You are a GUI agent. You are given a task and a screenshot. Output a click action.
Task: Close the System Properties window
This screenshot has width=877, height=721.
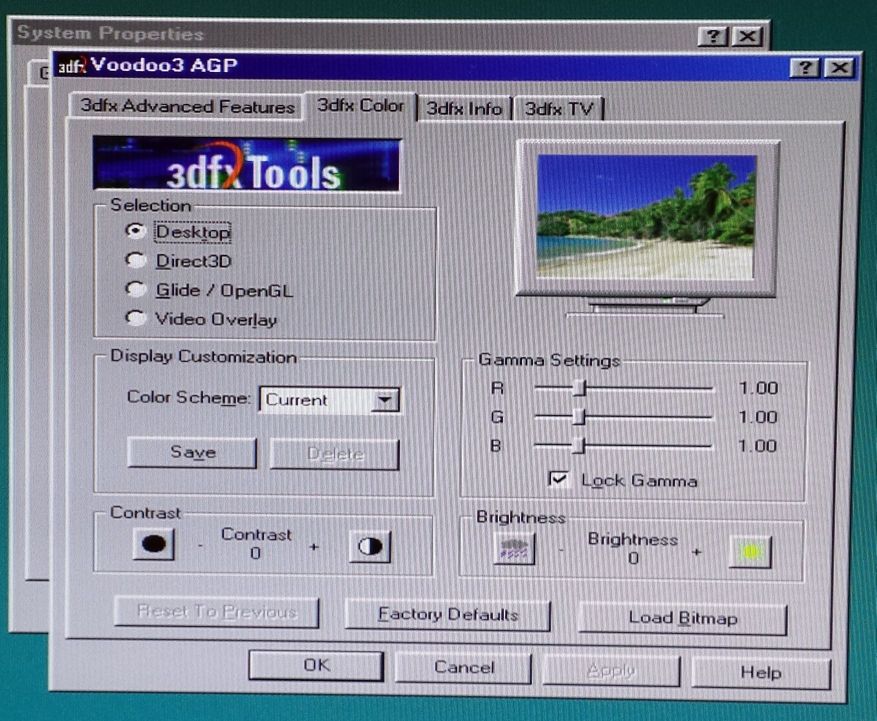pyautogui.click(x=748, y=37)
